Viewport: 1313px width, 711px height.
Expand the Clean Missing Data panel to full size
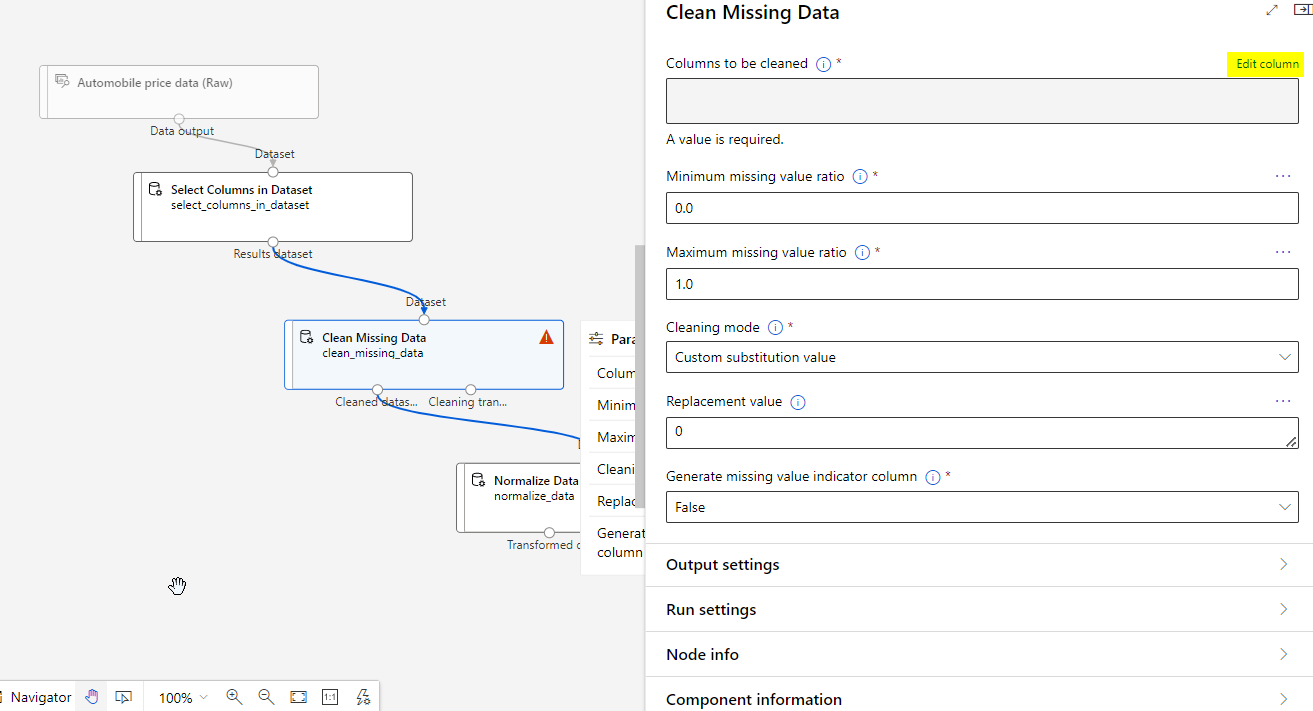(1272, 10)
